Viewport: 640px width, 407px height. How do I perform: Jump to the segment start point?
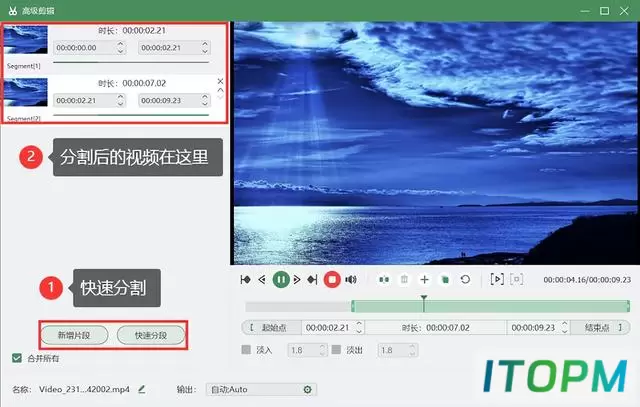tap(246, 280)
